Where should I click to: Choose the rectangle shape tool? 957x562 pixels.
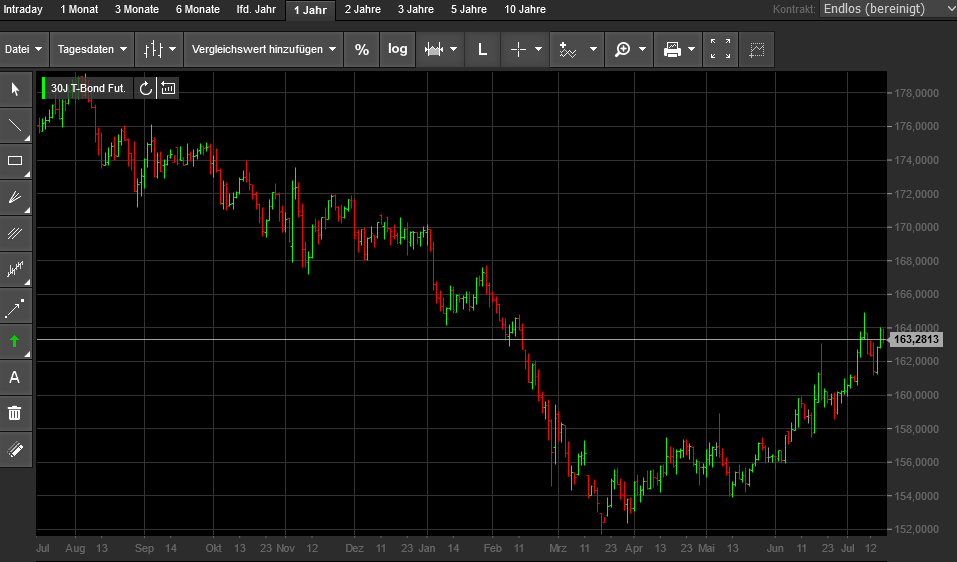(15, 161)
